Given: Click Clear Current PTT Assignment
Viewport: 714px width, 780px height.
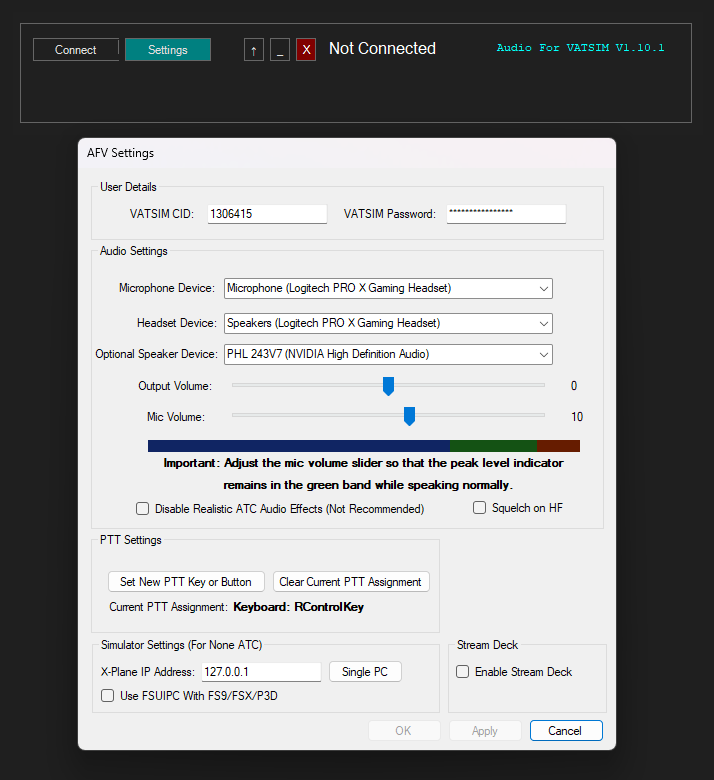Looking at the screenshot, I should tap(351, 582).
